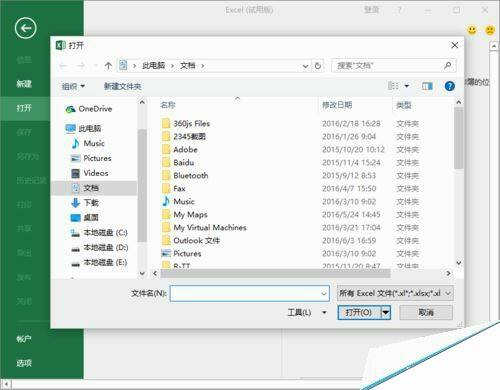This screenshot has height=390, width=500.
Task: Click the happy smiley feedback icon
Action: click(x=472, y=30)
